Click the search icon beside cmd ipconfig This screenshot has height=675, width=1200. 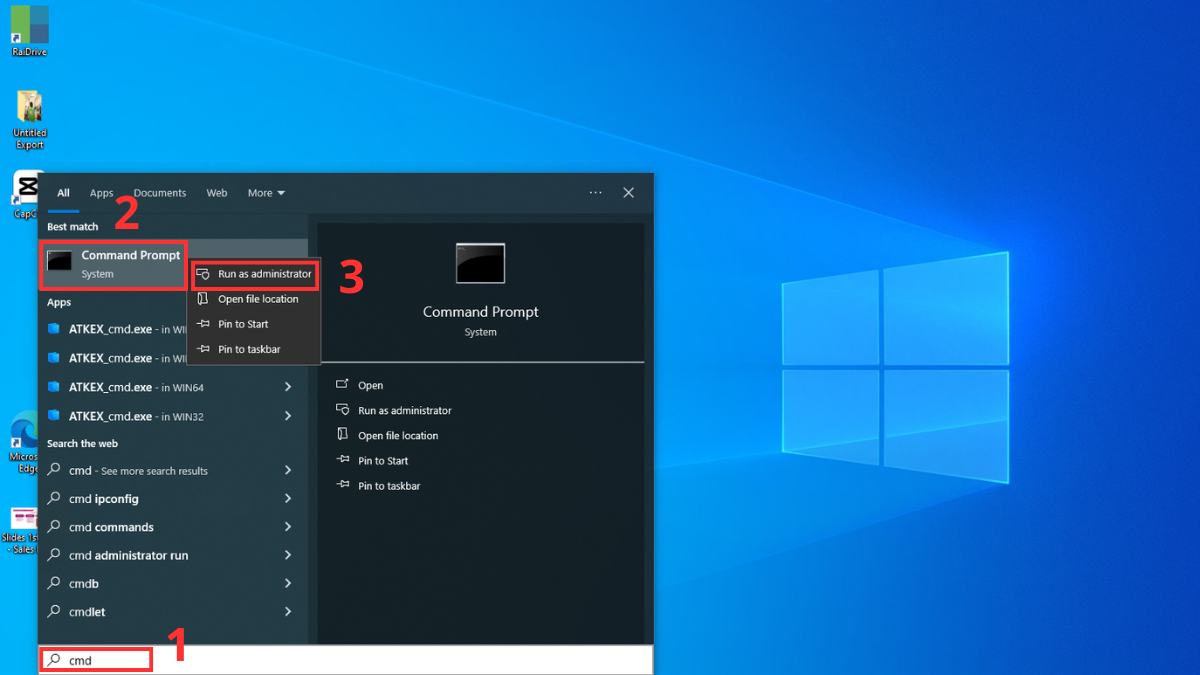tap(54, 499)
